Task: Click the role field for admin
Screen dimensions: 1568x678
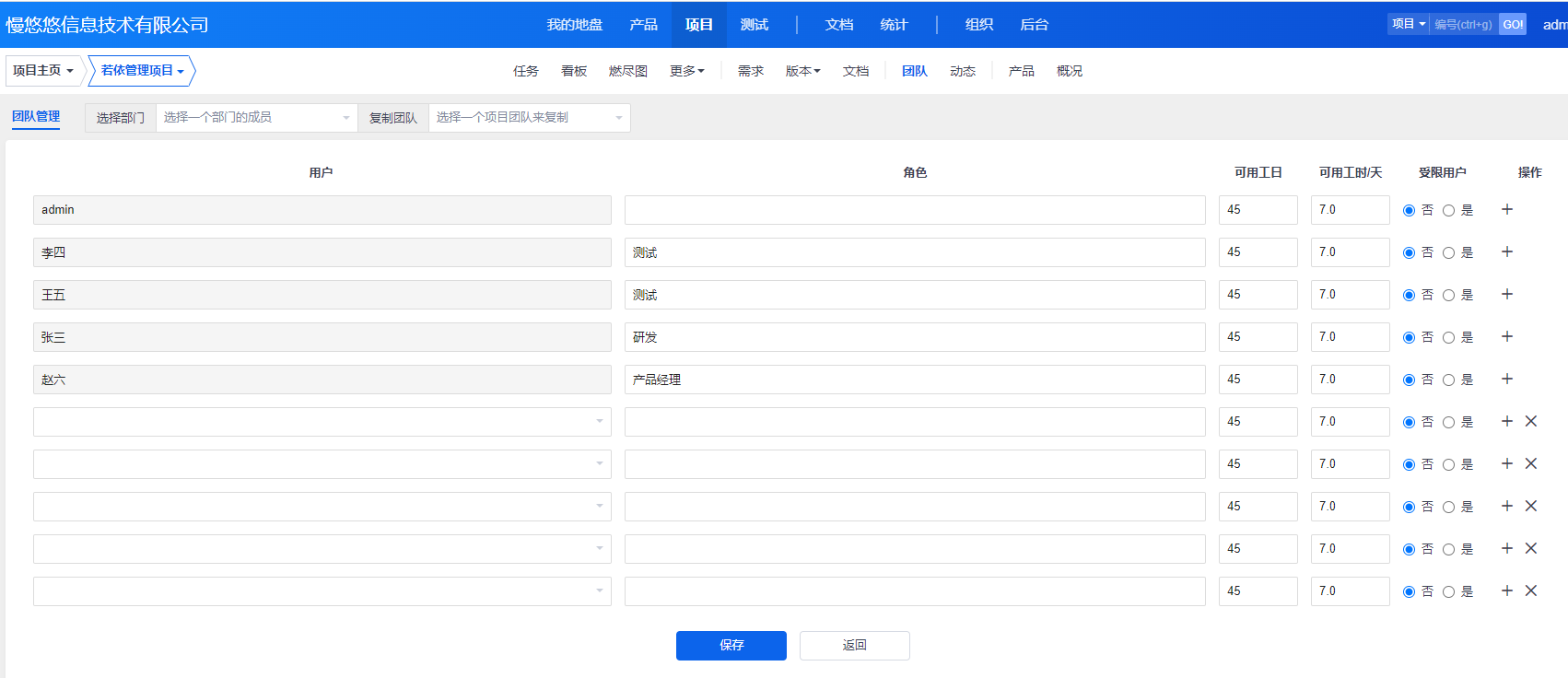Action: [x=914, y=210]
